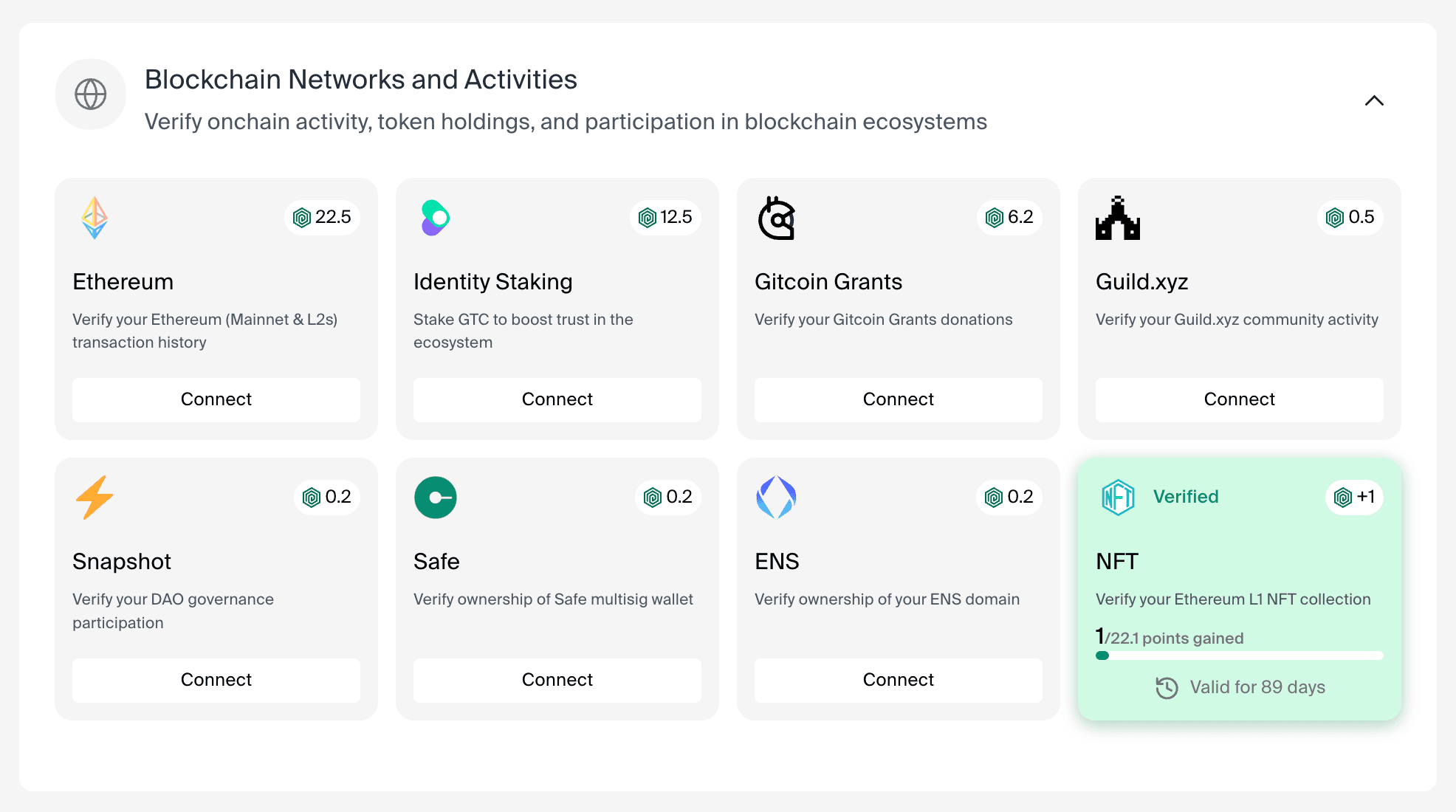Click the 0.2 points badge on Snapshot
The width and height of the screenshot is (1456, 812).
tap(327, 497)
